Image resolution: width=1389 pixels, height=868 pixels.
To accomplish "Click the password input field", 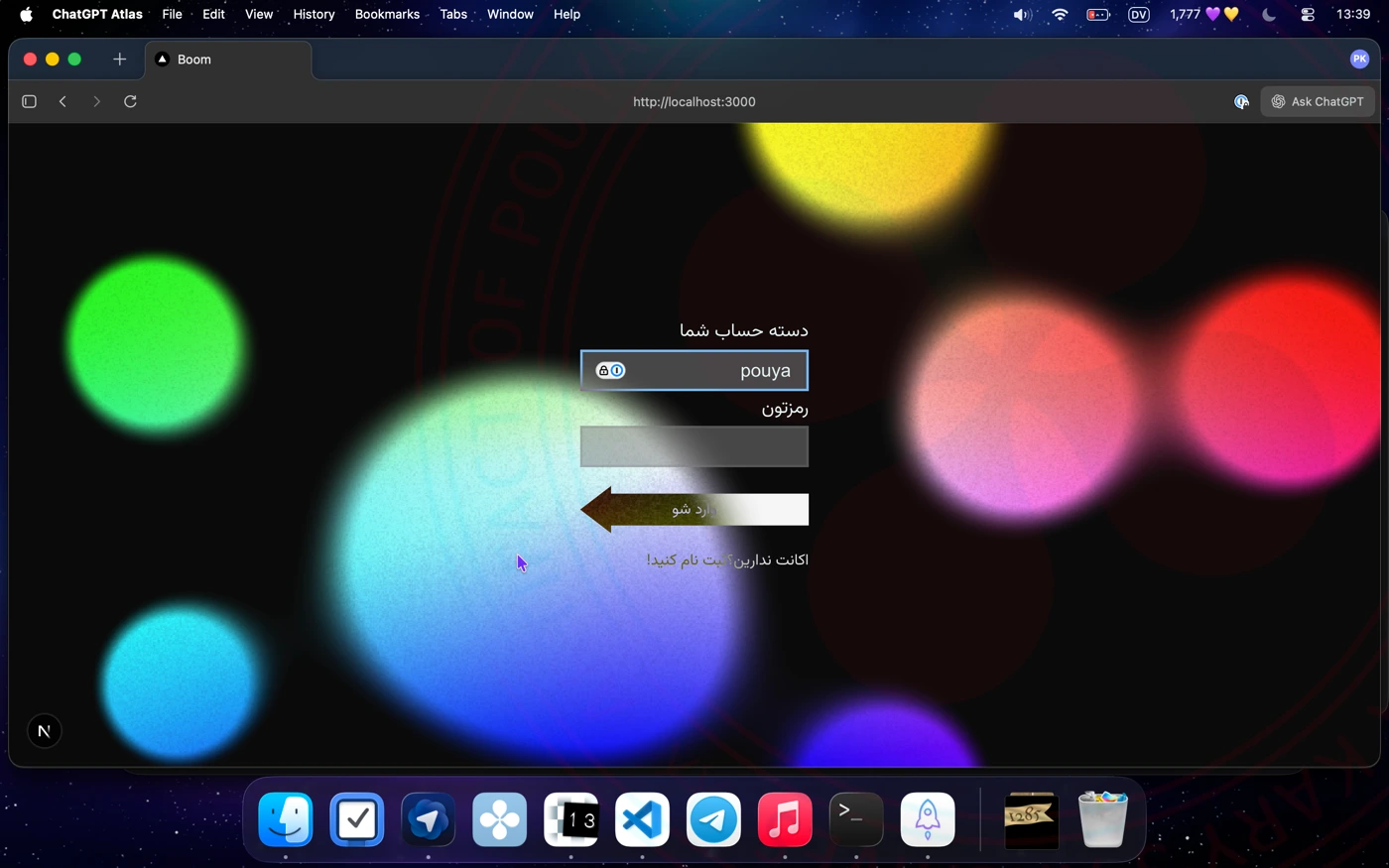I will [x=694, y=446].
